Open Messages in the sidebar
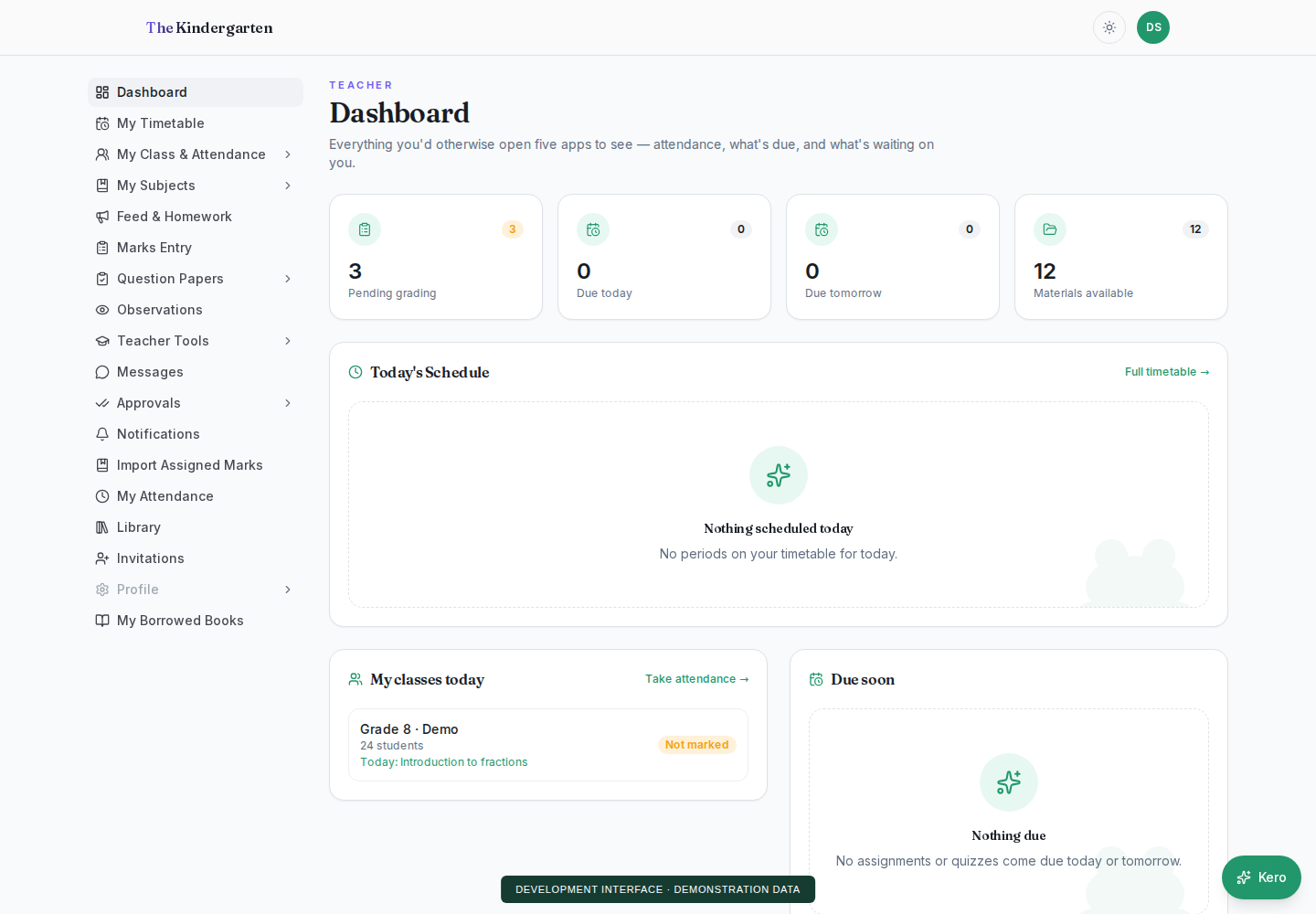Screen dimensions: 1316x914 196,372
